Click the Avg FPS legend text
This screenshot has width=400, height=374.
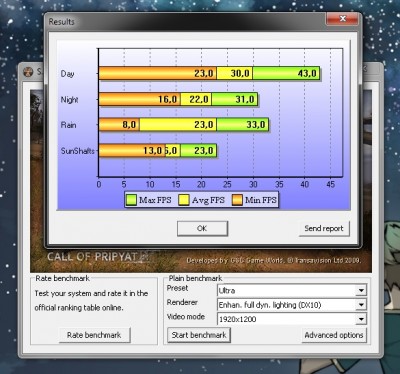pyautogui.click(x=208, y=200)
